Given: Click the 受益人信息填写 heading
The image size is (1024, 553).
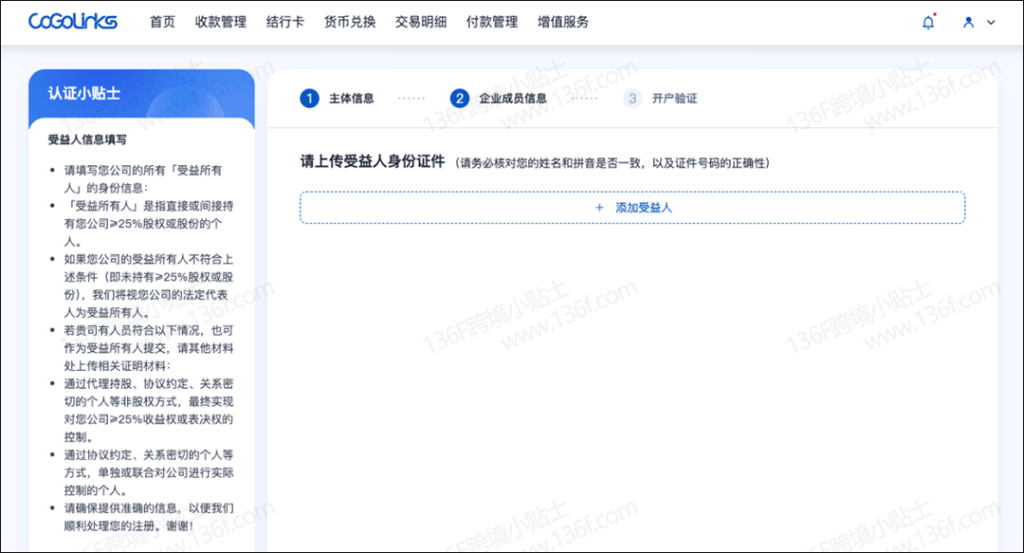Looking at the screenshot, I should coord(88,140).
